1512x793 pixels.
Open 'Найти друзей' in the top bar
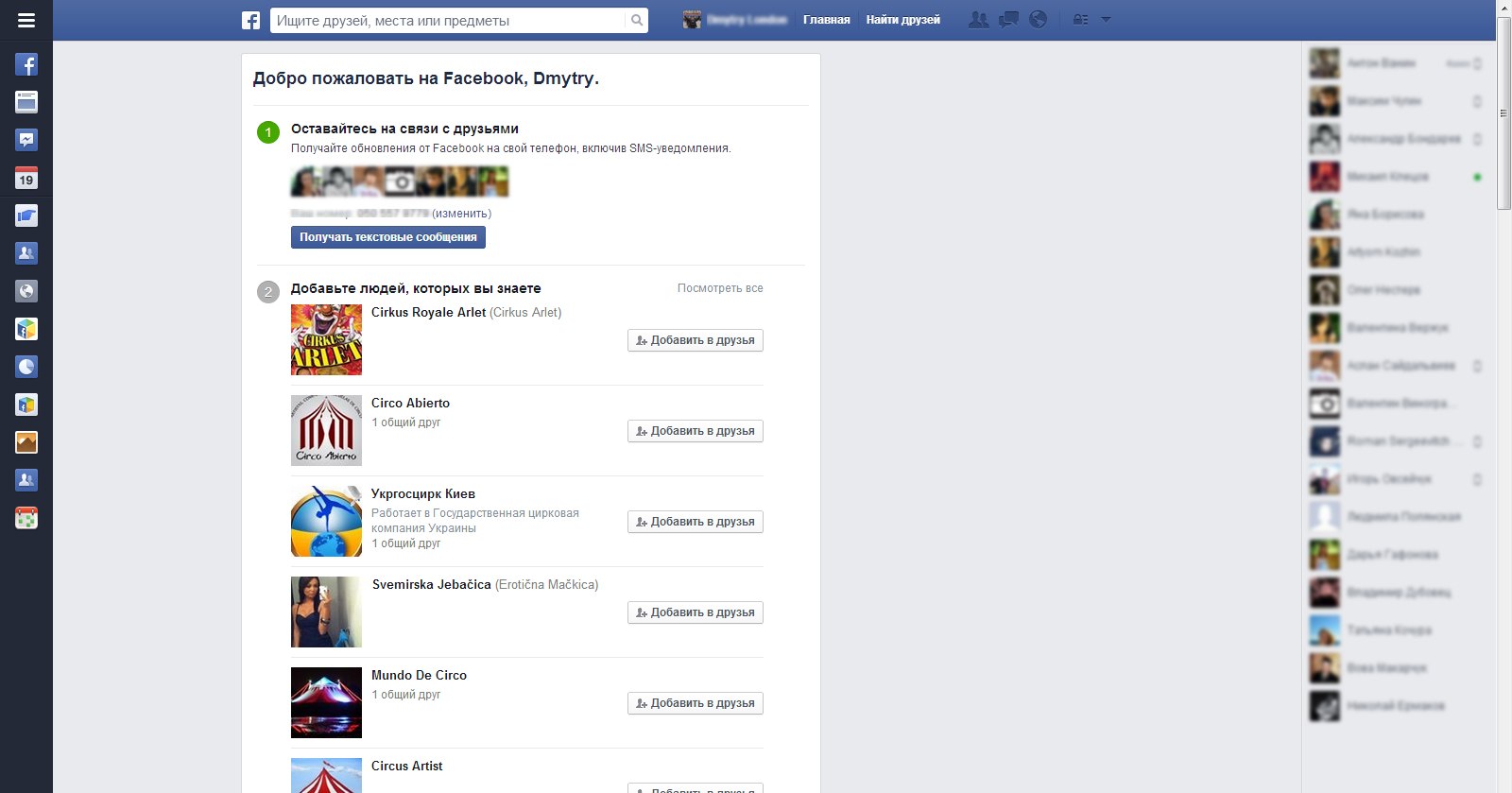point(903,20)
